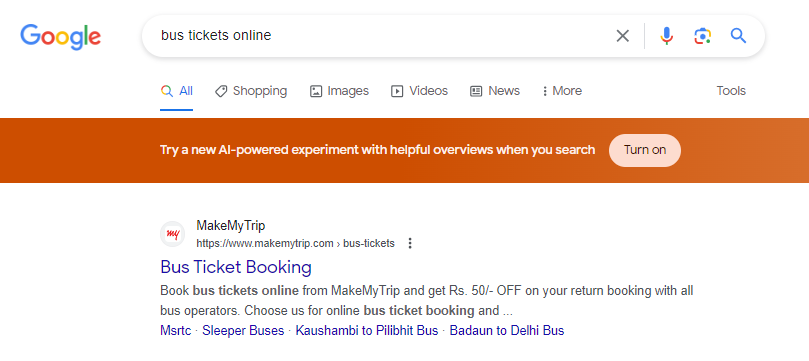Screen dimensions: 809x361
Task: Open Kaushambi to Pilibhit Bus link
Action: click(x=367, y=331)
